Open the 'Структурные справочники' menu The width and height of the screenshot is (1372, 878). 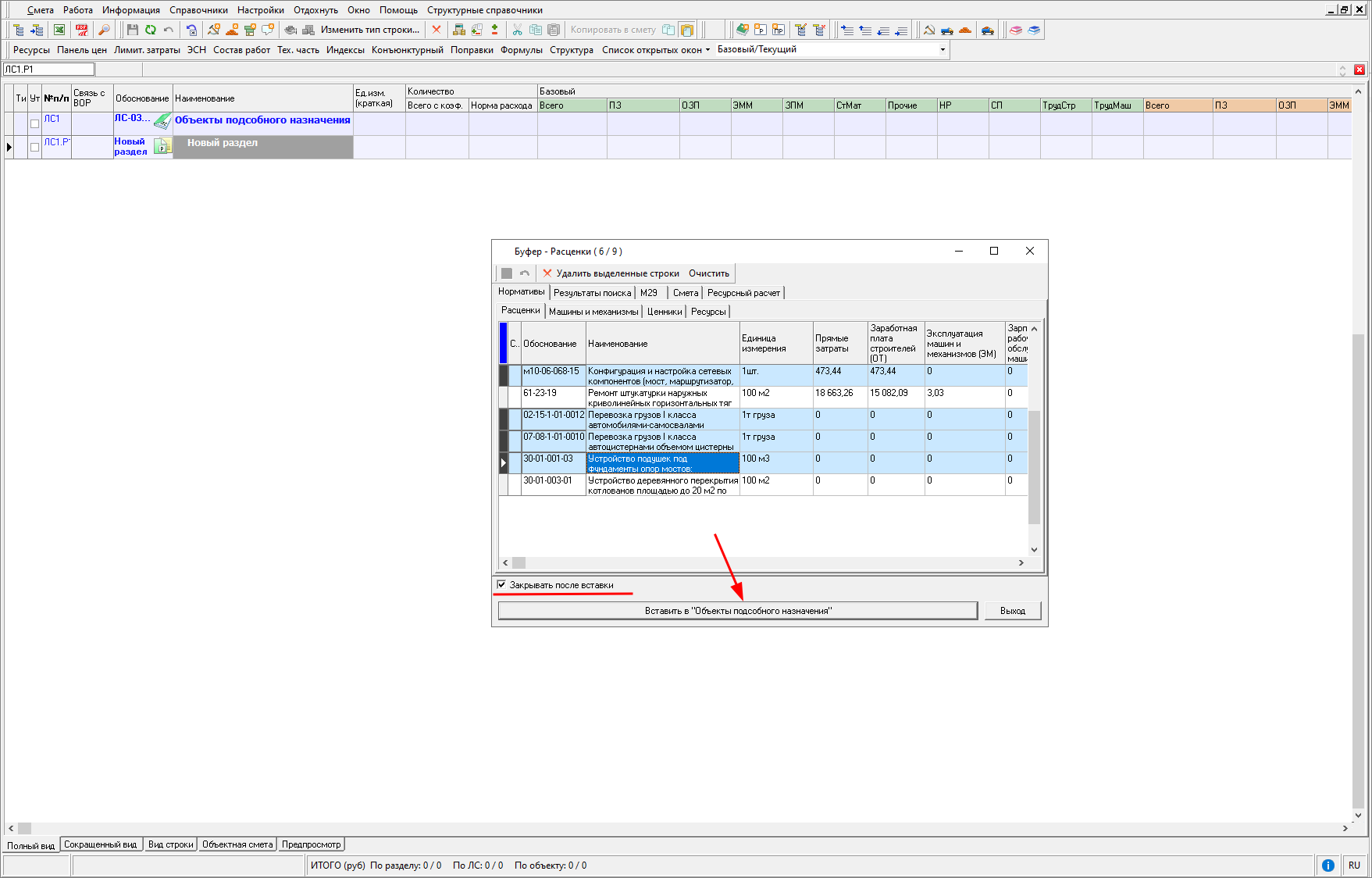[485, 10]
